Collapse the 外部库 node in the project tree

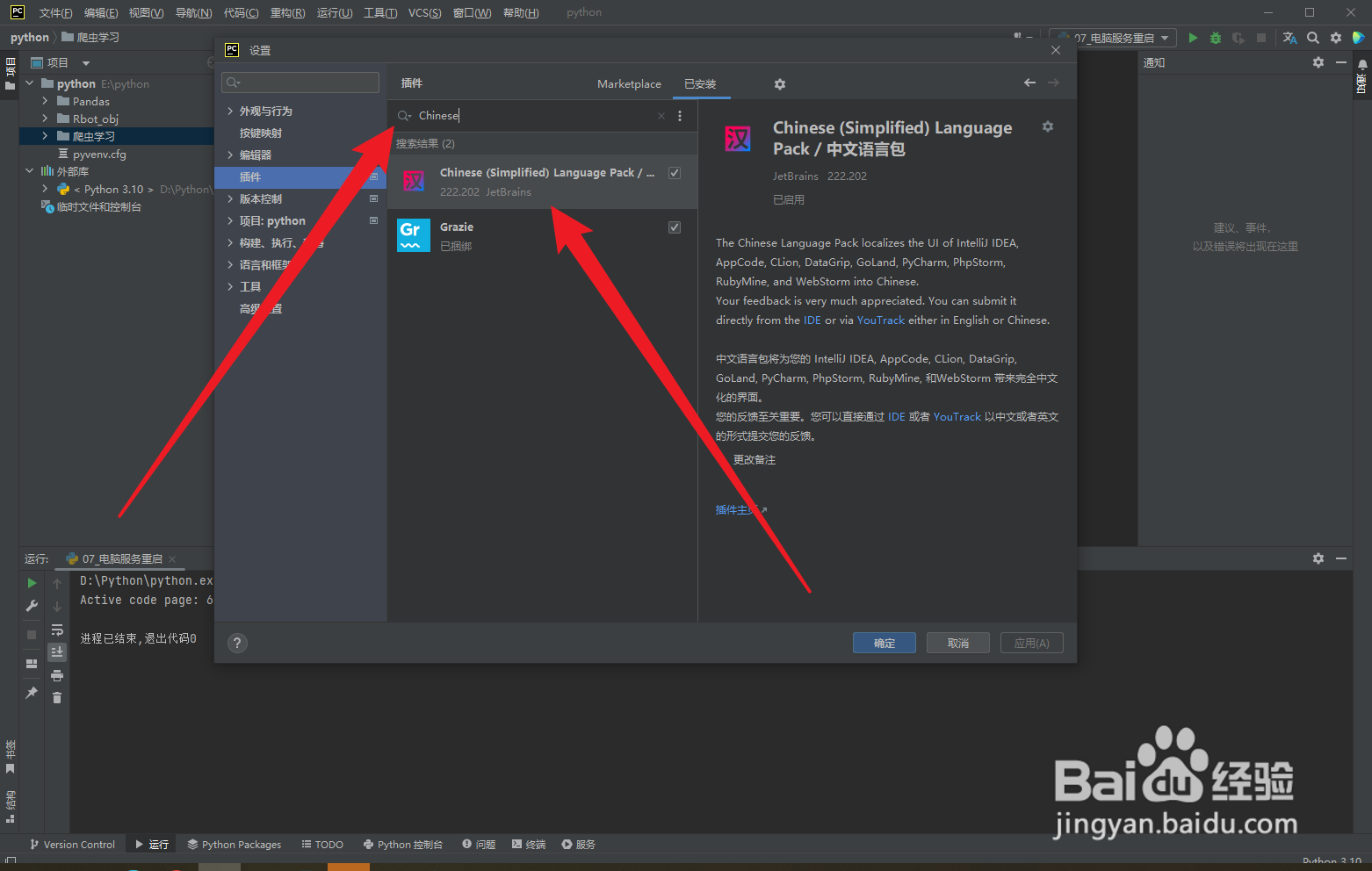[29, 171]
